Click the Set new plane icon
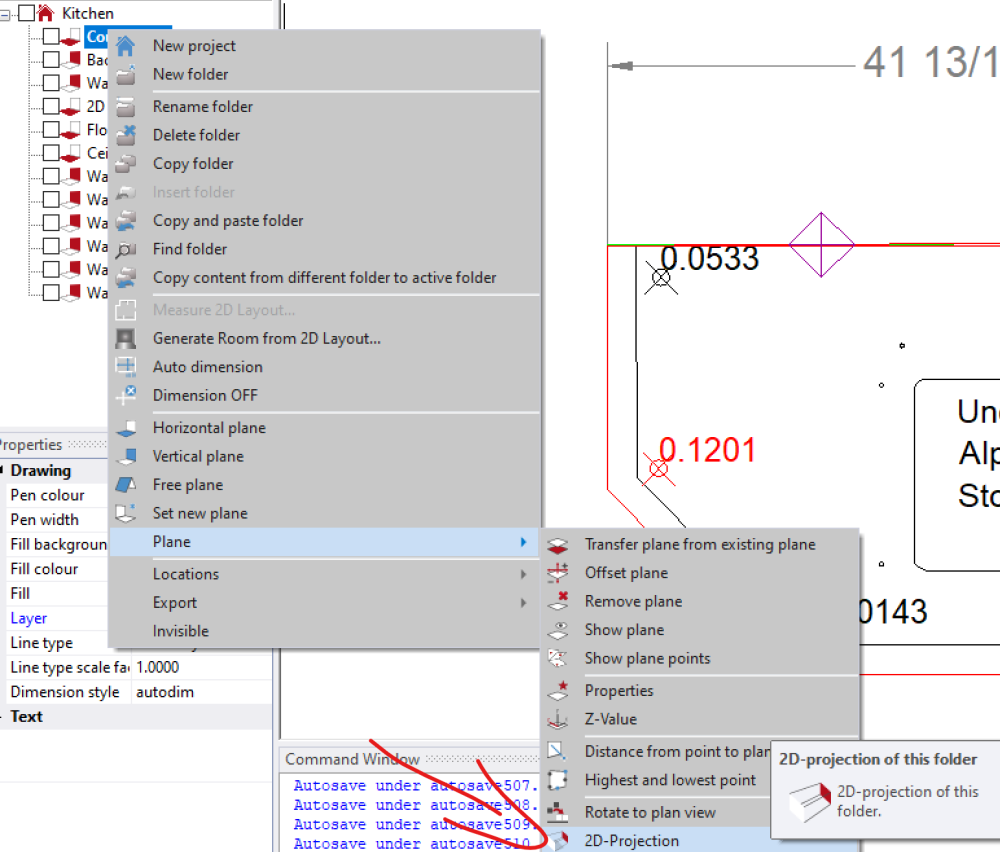The height and width of the screenshot is (852, 1000). 126,513
